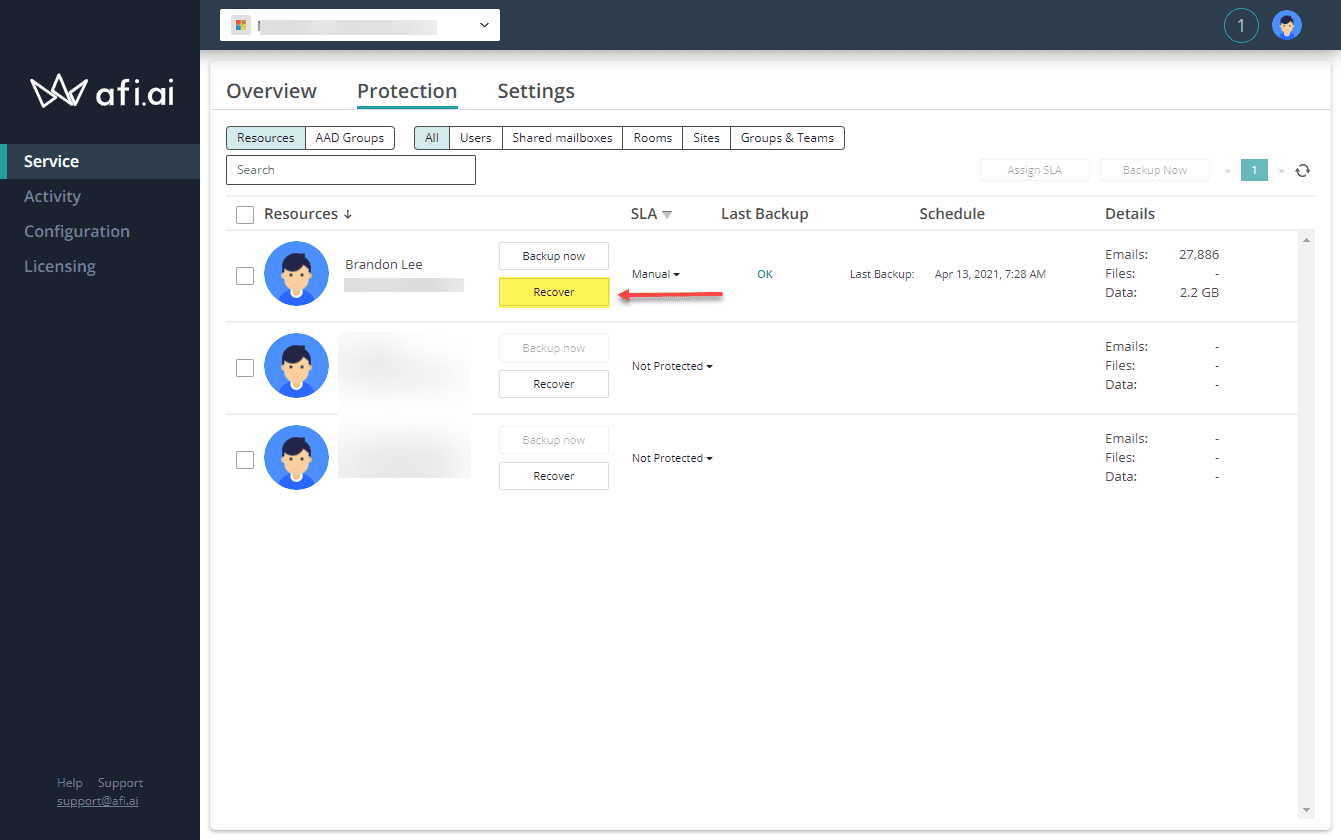Refresh the resources list

click(x=1303, y=170)
